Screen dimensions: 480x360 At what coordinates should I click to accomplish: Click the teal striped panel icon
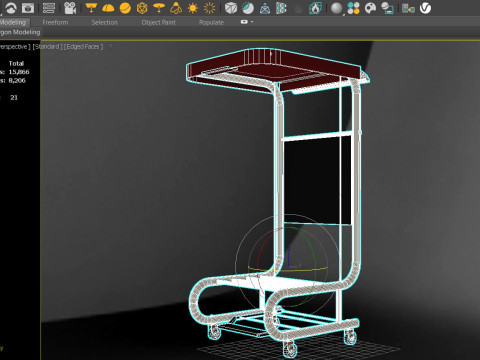point(281,8)
